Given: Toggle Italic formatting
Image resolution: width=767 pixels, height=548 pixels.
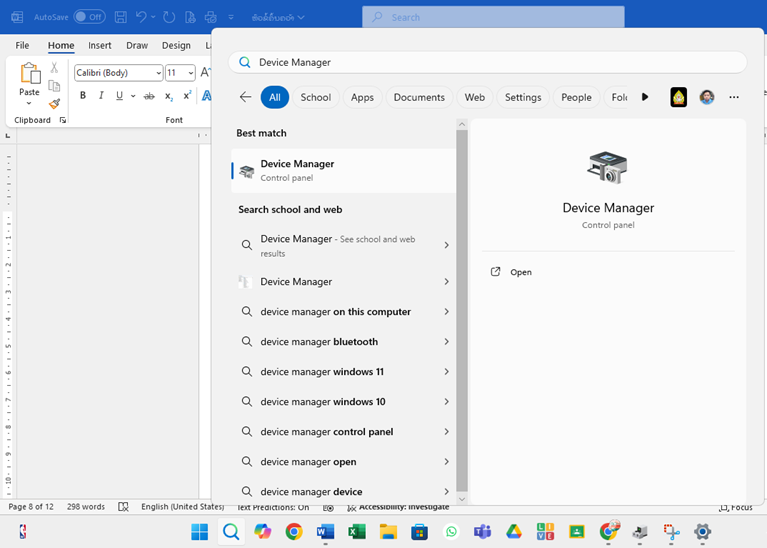Looking at the screenshot, I should point(101,96).
